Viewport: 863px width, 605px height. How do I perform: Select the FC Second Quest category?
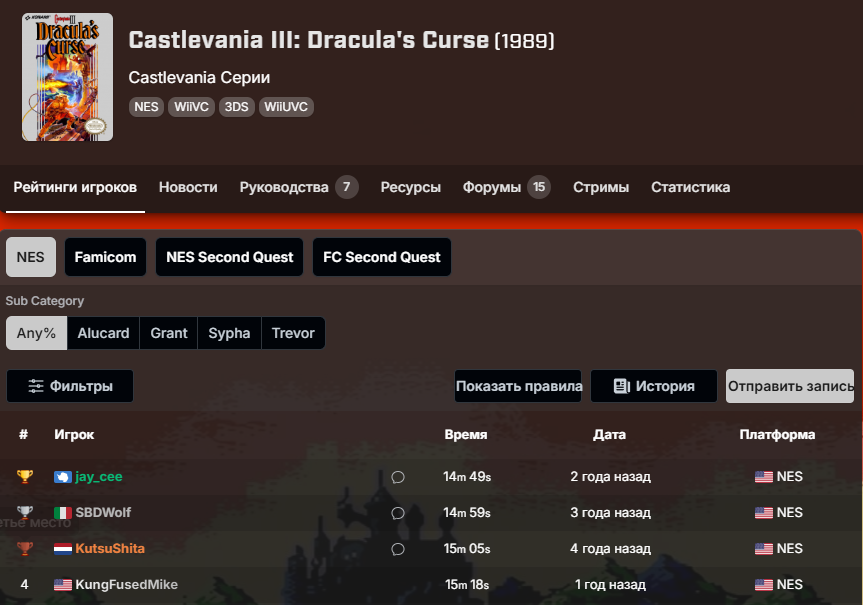pos(382,257)
